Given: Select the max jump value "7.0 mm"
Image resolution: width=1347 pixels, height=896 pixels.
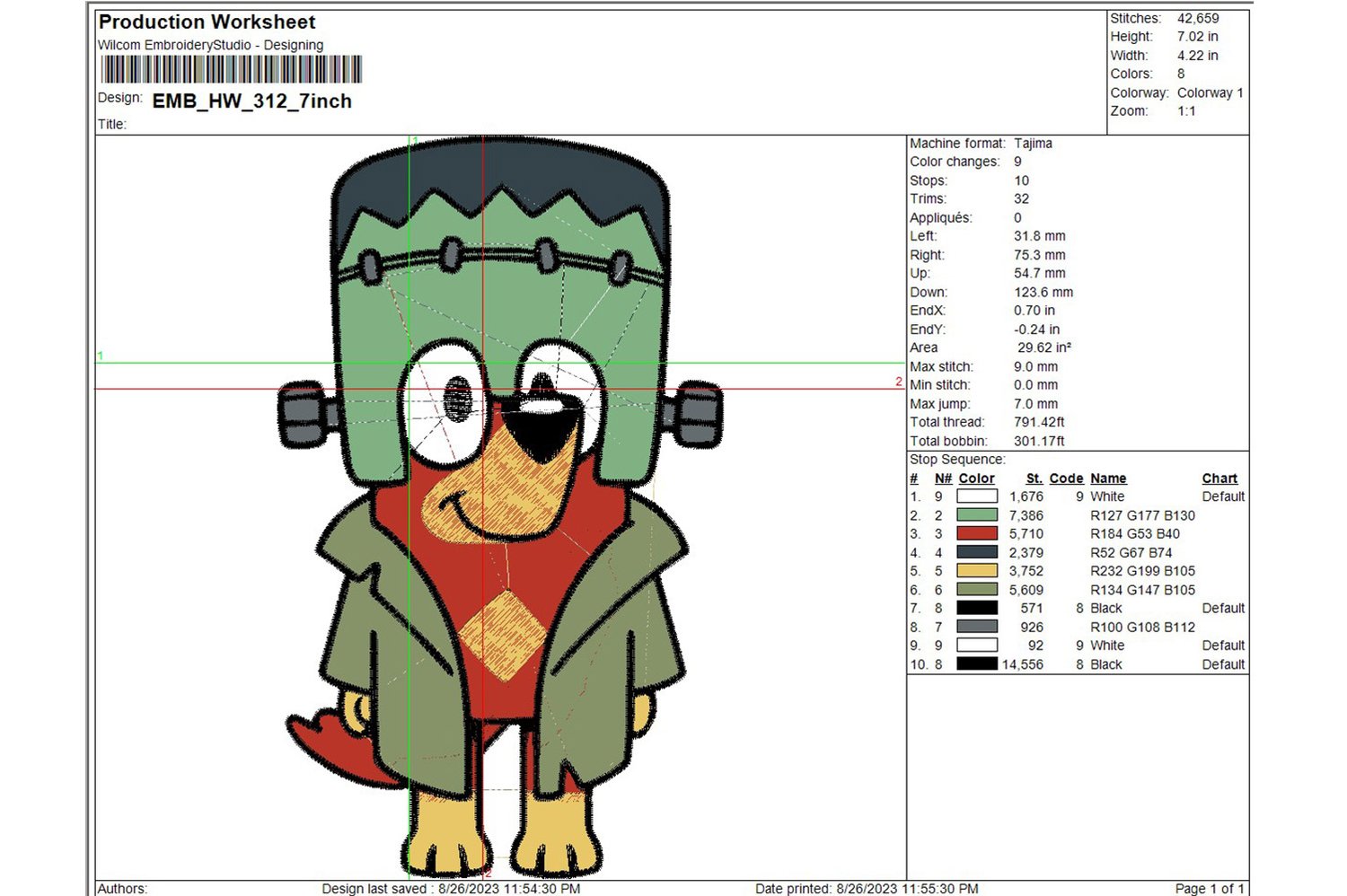Looking at the screenshot, I should (1035, 404).
